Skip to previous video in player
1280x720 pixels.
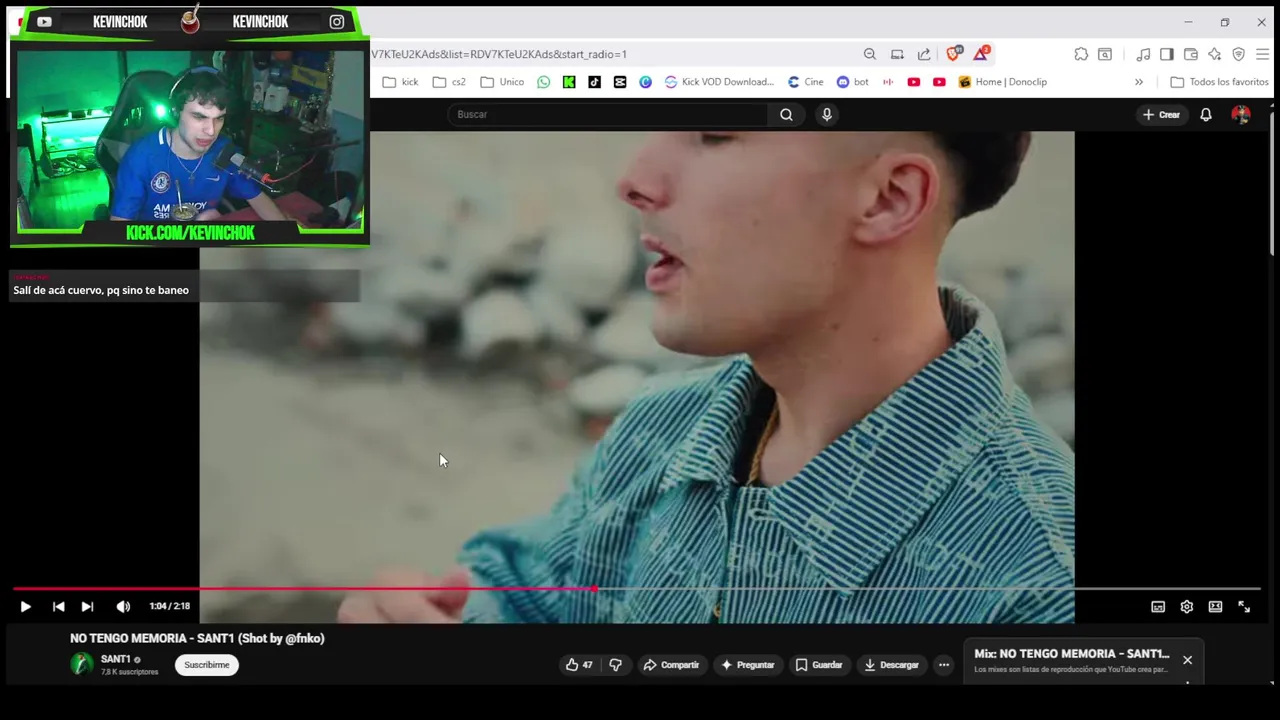(58, 606)
